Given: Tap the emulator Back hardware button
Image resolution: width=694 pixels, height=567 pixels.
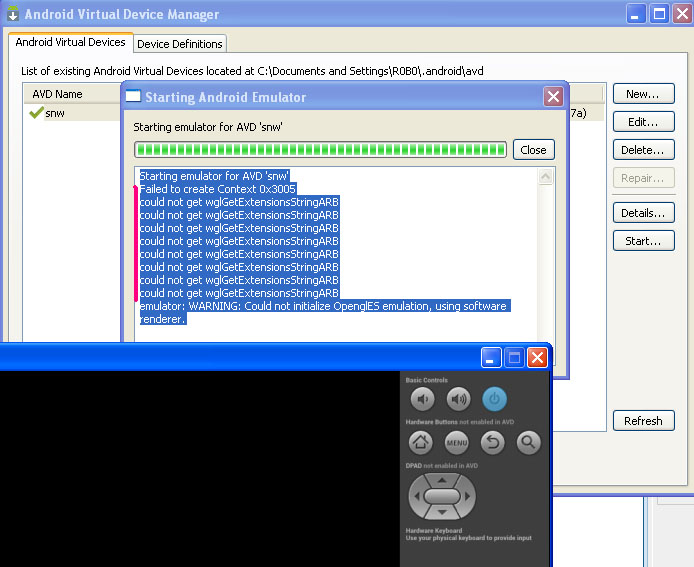Looking at the screenshot, I should pos(493,442).
